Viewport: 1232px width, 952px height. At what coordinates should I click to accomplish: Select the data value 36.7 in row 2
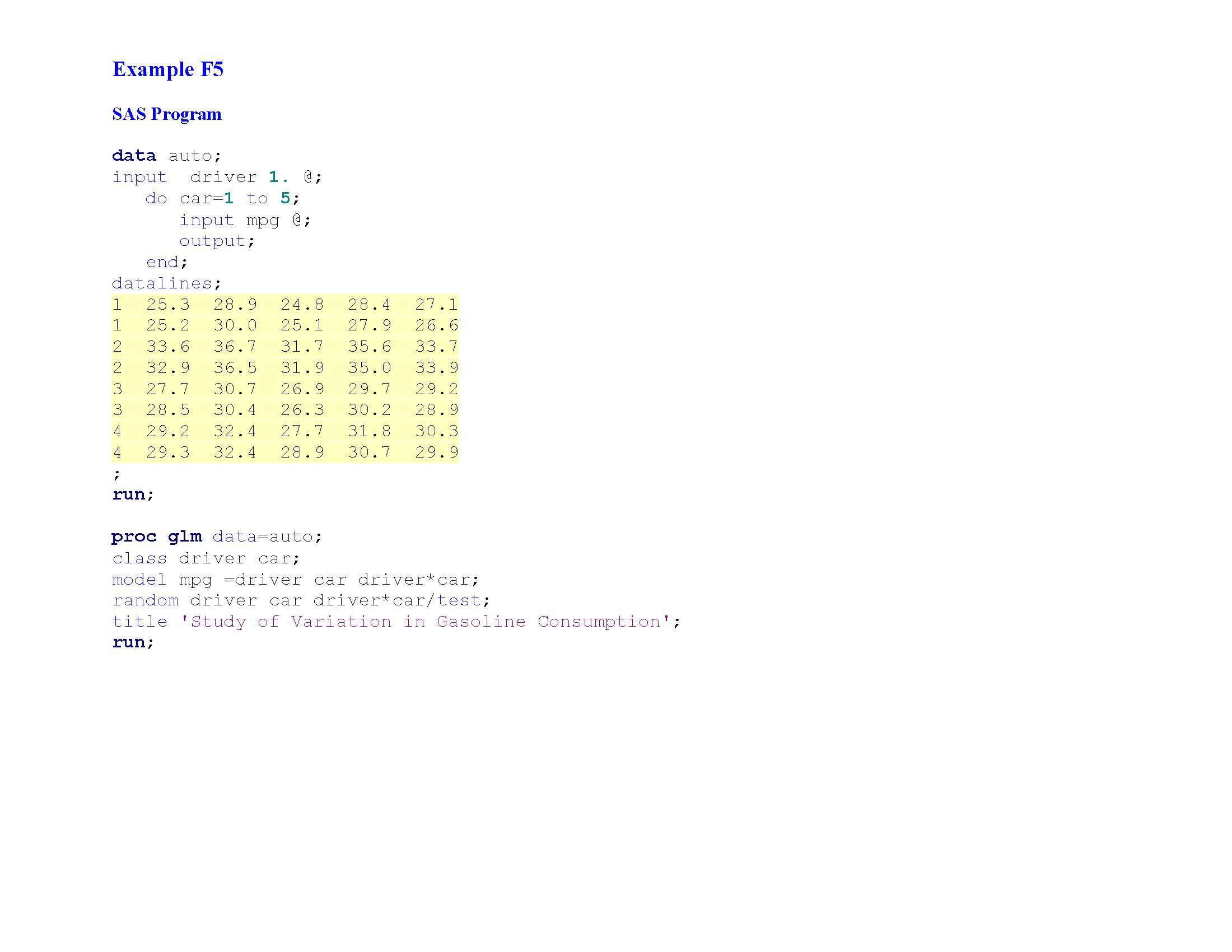[x=236, y=346]
